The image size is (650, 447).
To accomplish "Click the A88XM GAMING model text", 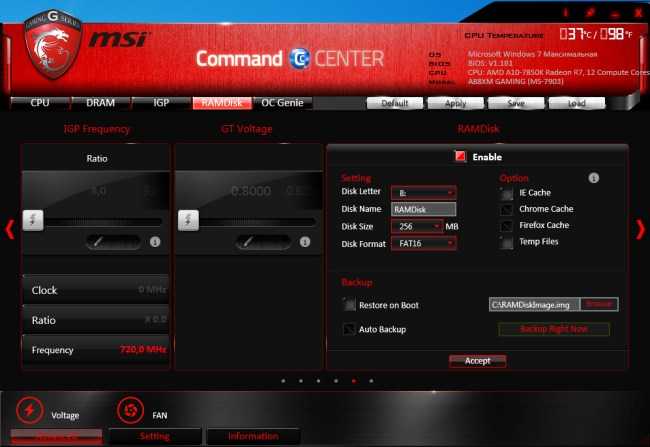I will coord(516,81).
